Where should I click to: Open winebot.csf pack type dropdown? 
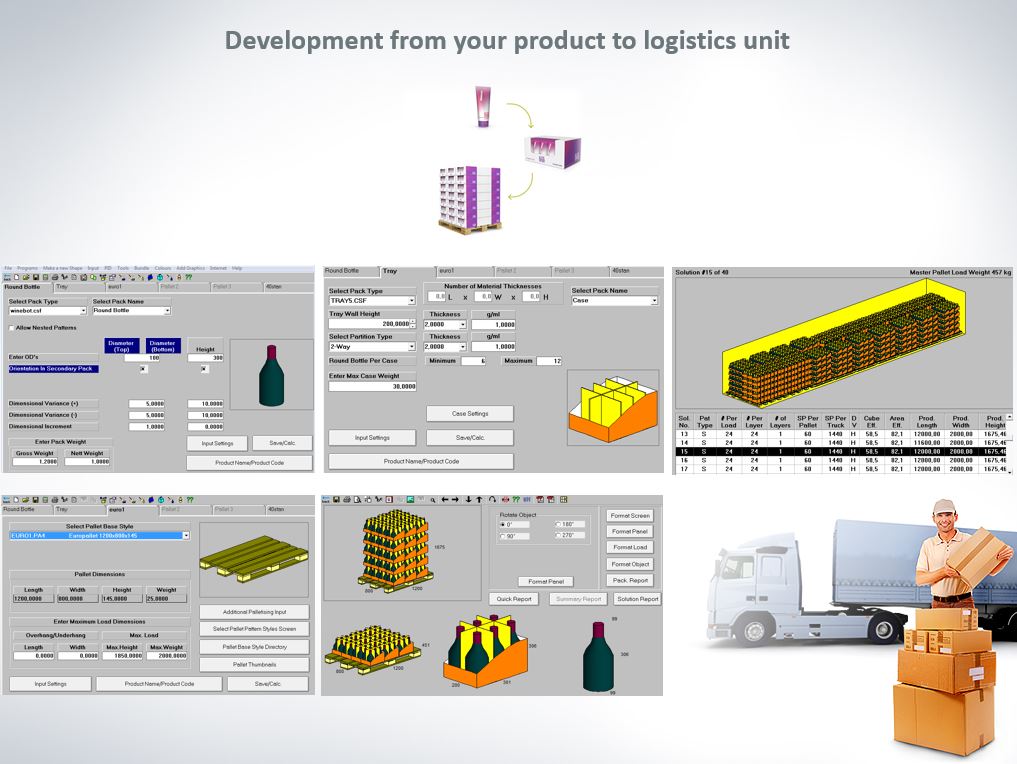(83, 311)
